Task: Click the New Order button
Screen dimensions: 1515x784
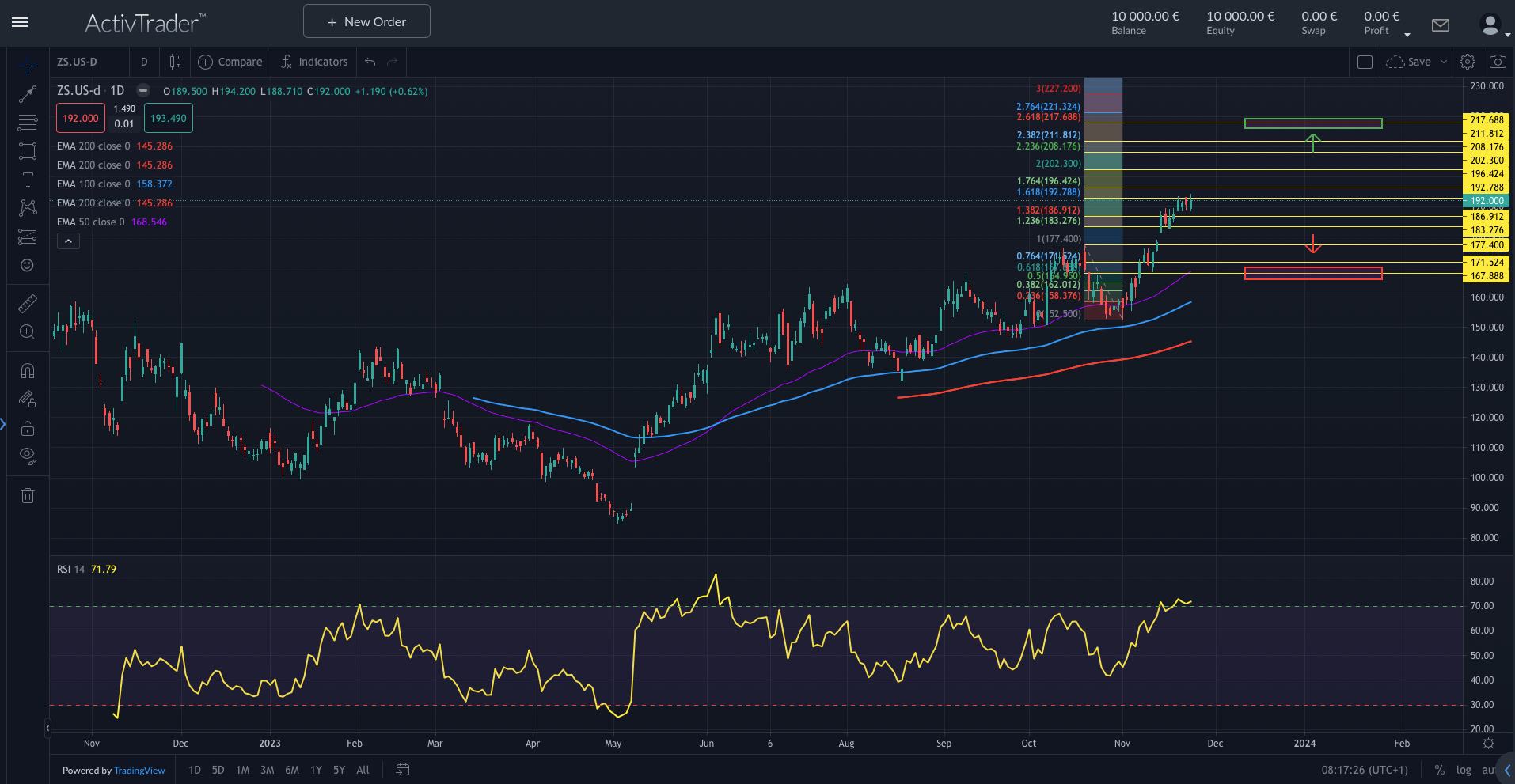Action: [366, 21]
